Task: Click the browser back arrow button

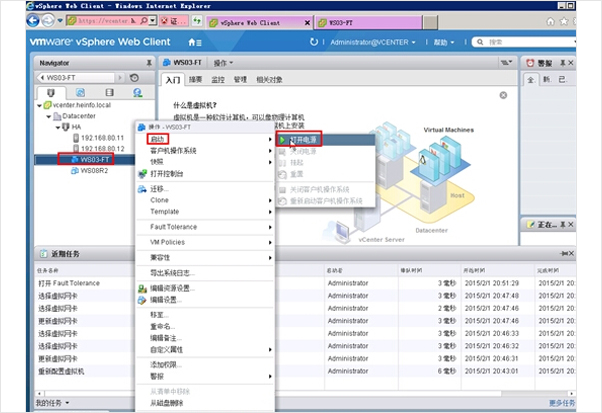Action: point(33,20)
